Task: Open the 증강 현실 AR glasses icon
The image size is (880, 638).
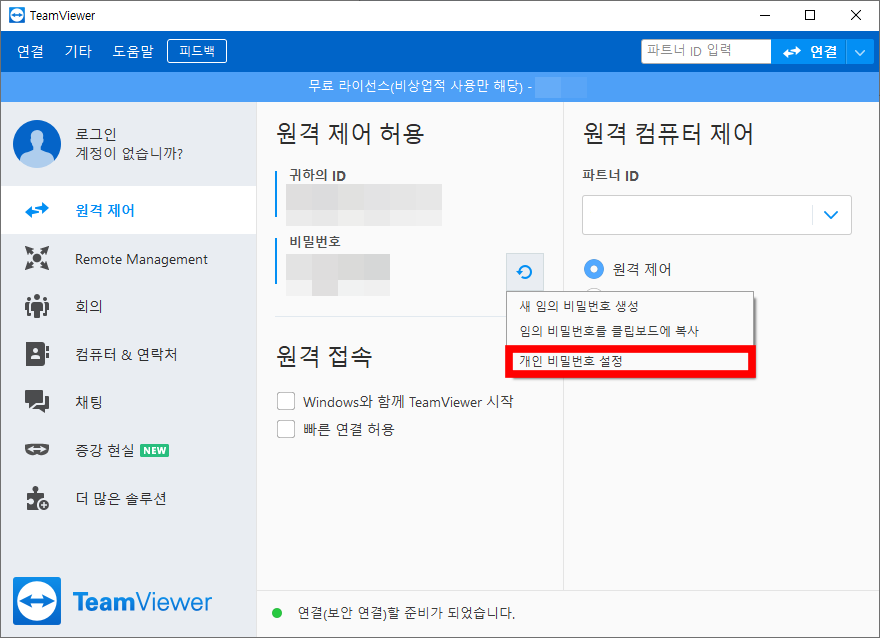Action: tap(37, 449)
